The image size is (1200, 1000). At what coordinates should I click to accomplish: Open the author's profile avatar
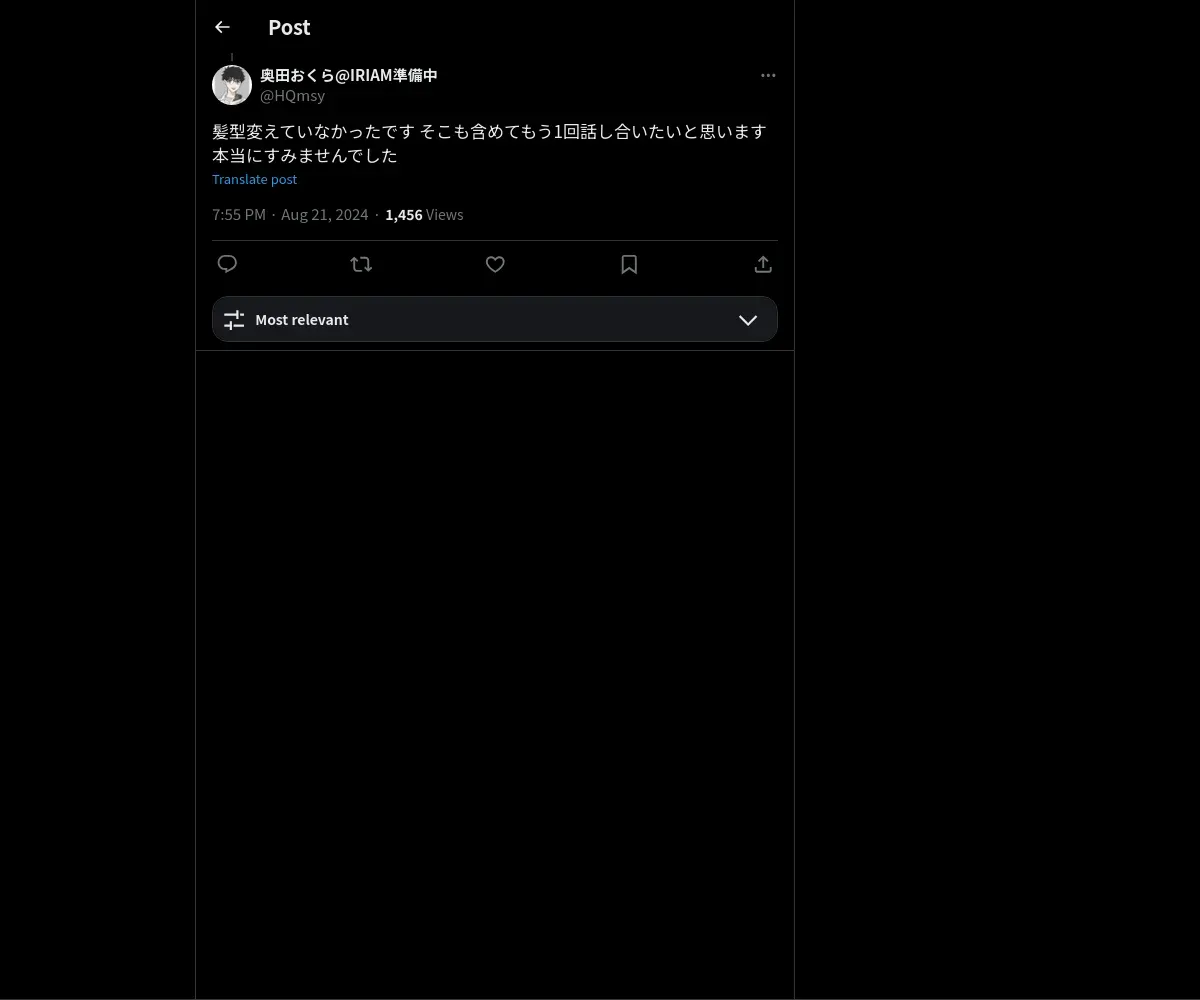232,85
